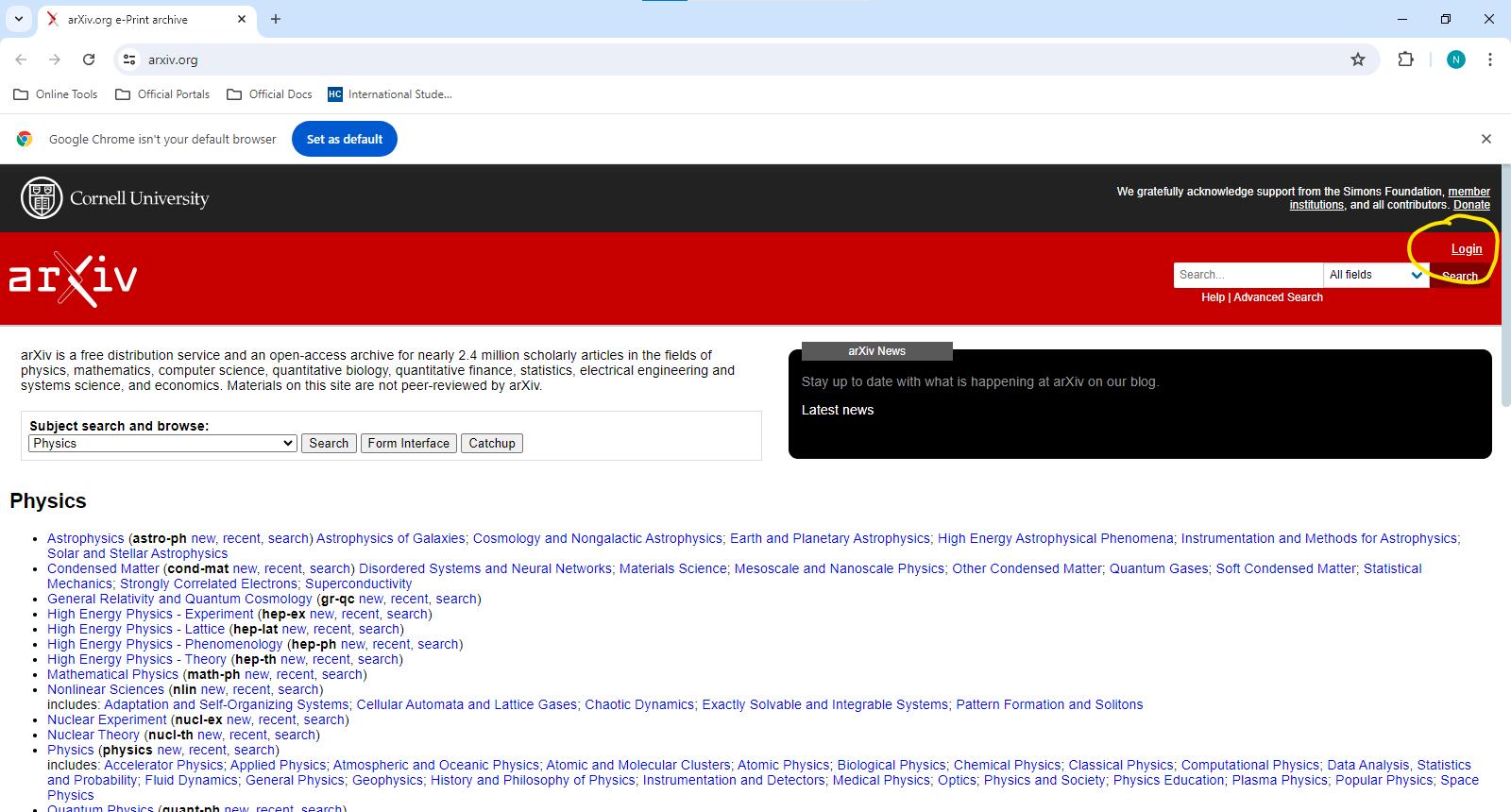Image resolution: width=1511 pixels, height=812 pixels.
Task: Bookmark this page with the star icon
Action: 1358,59
